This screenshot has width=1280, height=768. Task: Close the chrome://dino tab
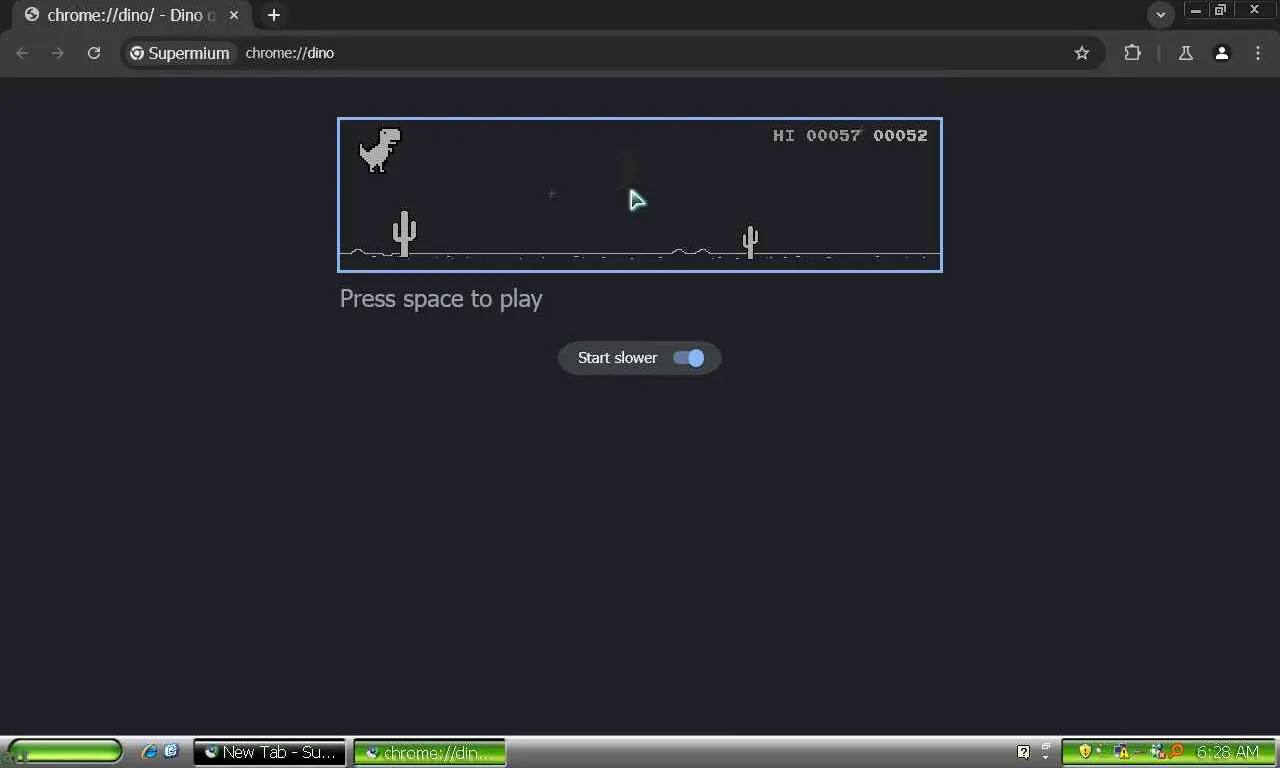(234, 15)
